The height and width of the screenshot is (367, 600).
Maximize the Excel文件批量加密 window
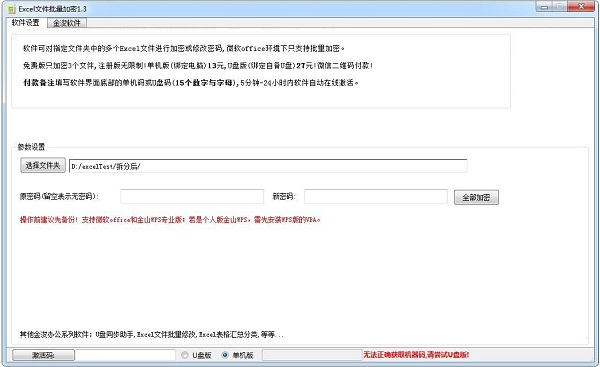click(560, 7)
